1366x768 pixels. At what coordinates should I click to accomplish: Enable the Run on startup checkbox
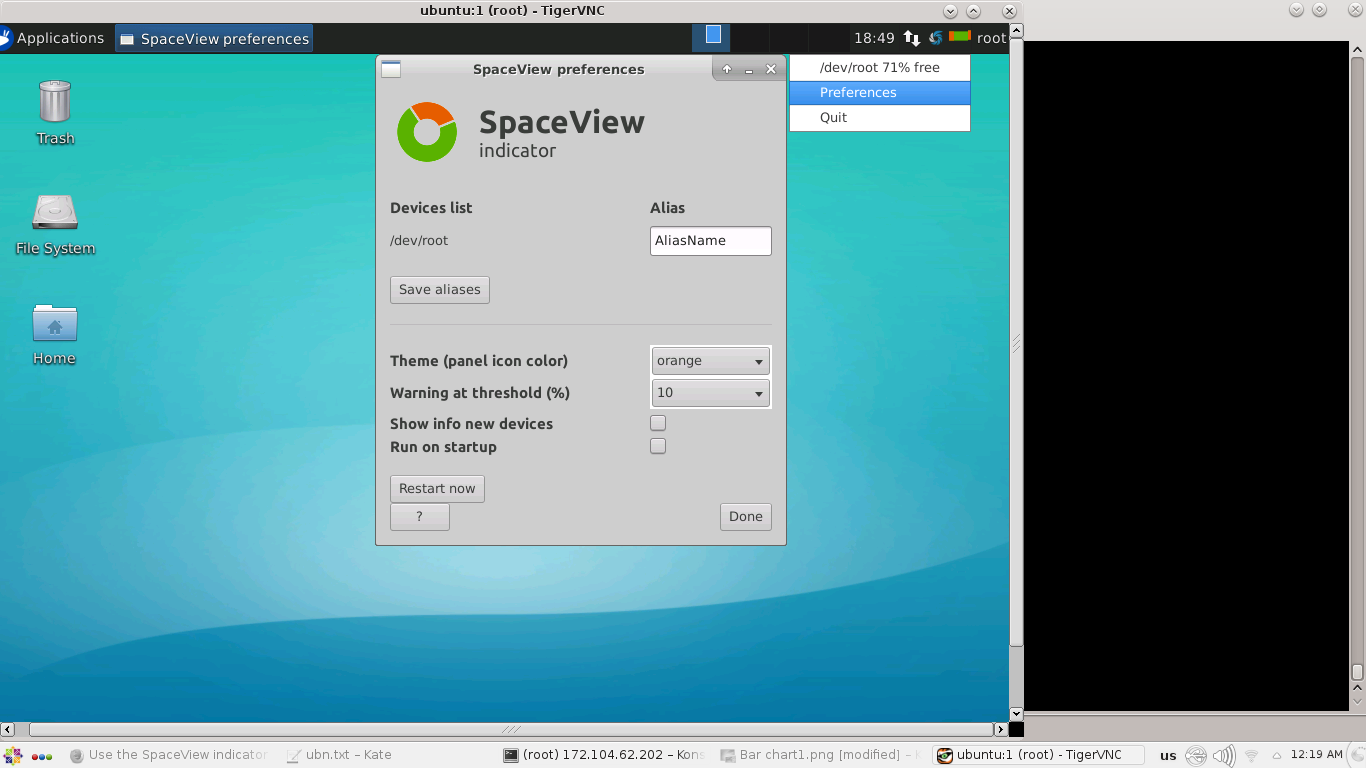pos(658,446)
